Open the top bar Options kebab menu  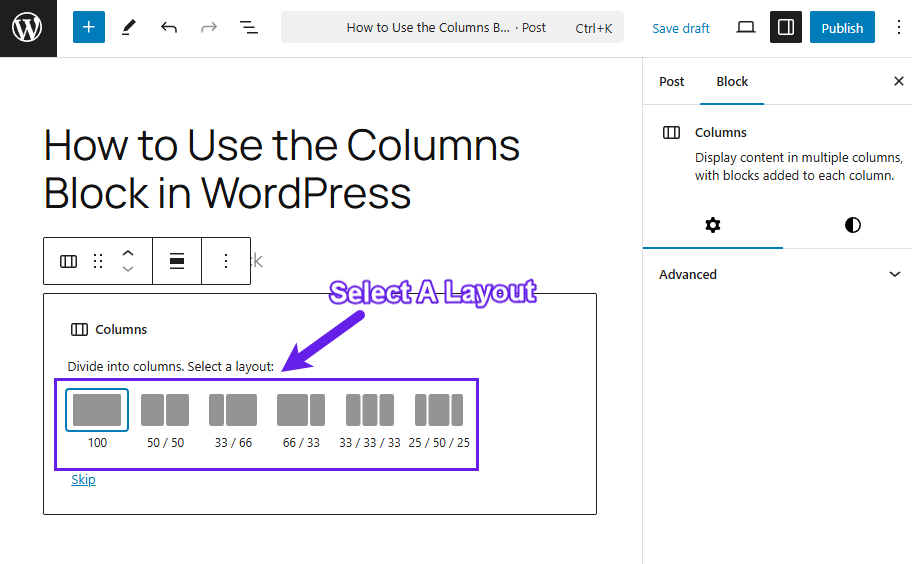click(x=897, y=28)
